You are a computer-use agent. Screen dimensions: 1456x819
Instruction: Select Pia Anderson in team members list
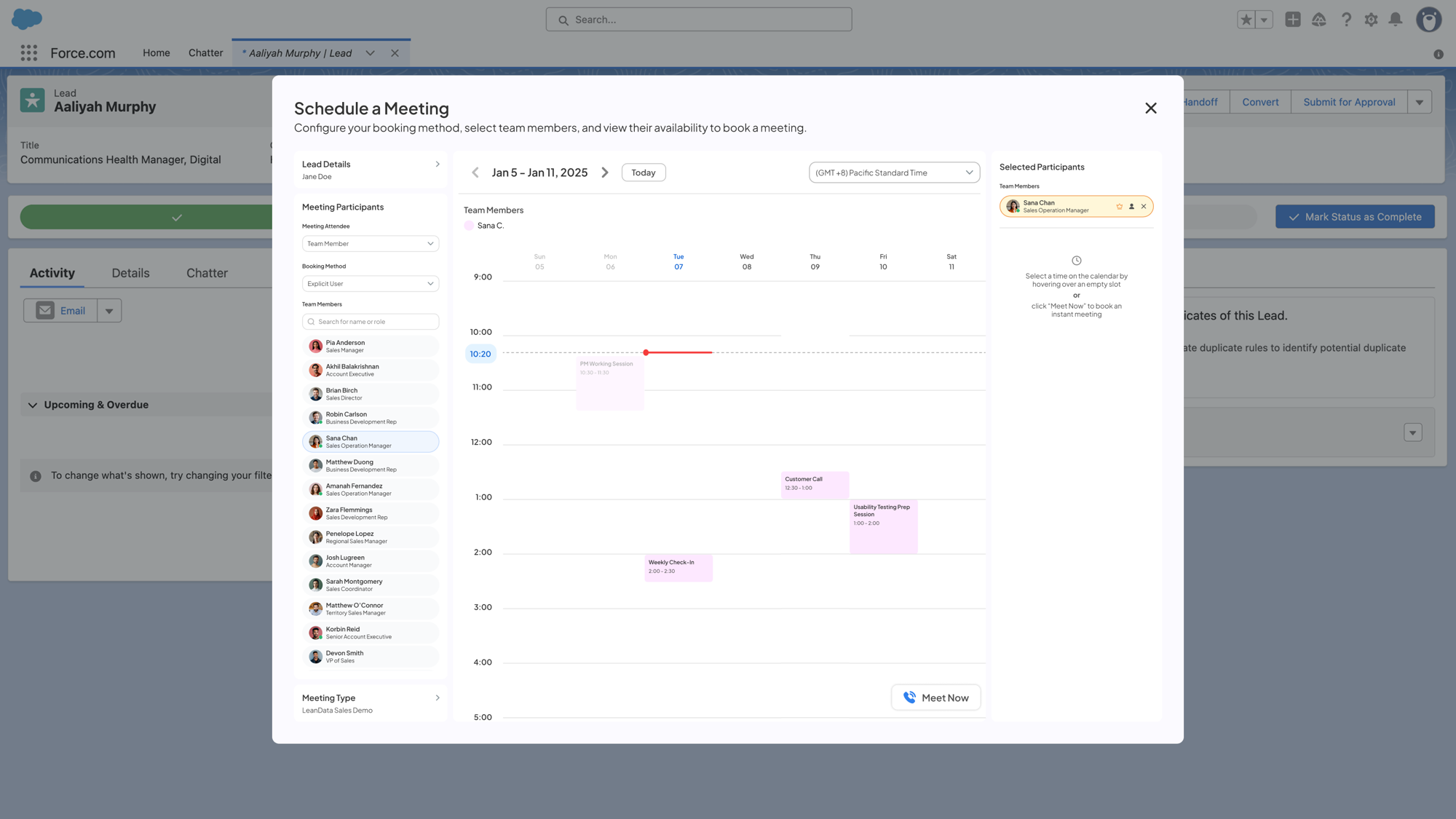pyautogui.click(x=371, y=347)
